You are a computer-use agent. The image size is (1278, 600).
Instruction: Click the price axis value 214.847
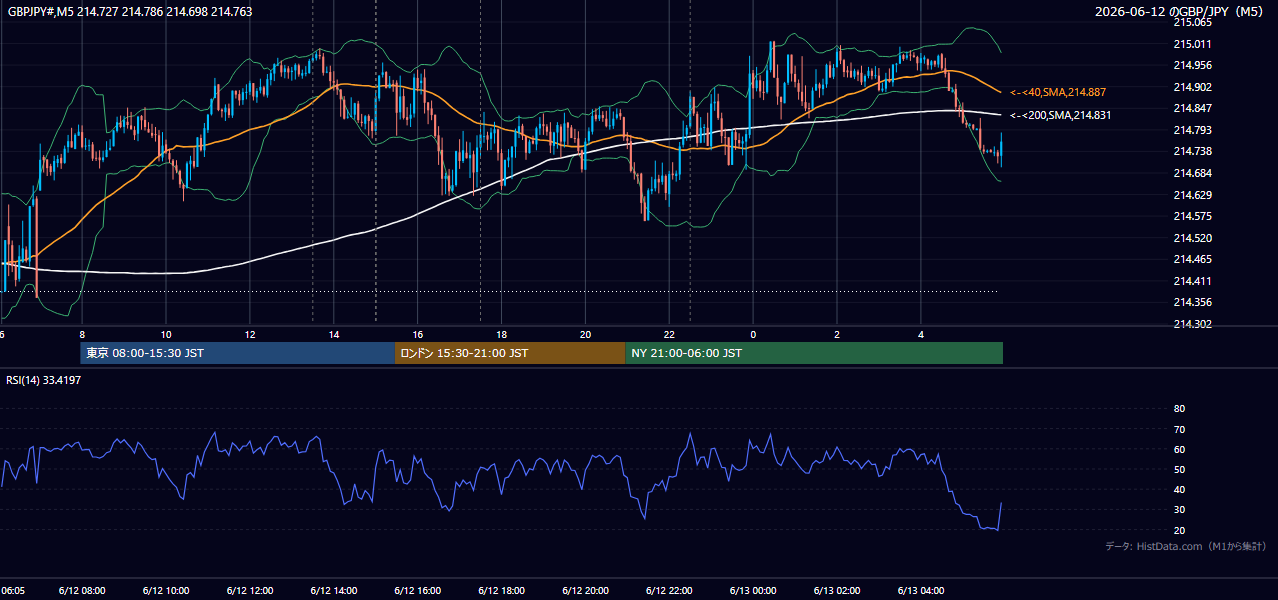[x=1192, y=108]
